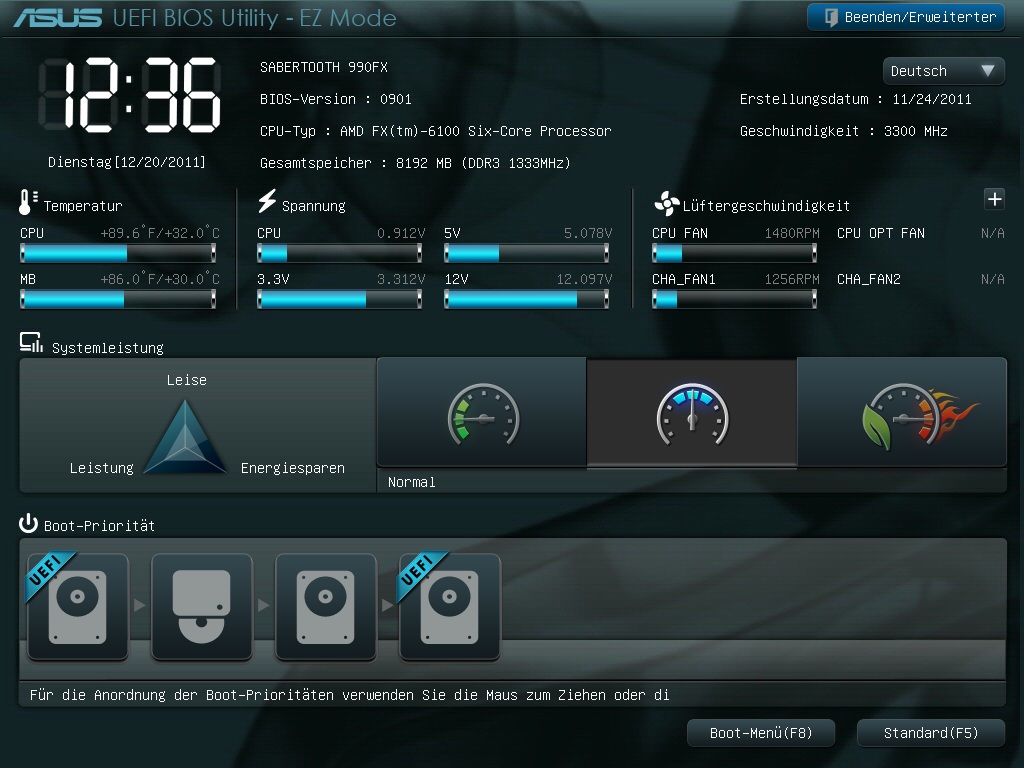Click the thermometer Temperatur icon

[x=27, y=202]
